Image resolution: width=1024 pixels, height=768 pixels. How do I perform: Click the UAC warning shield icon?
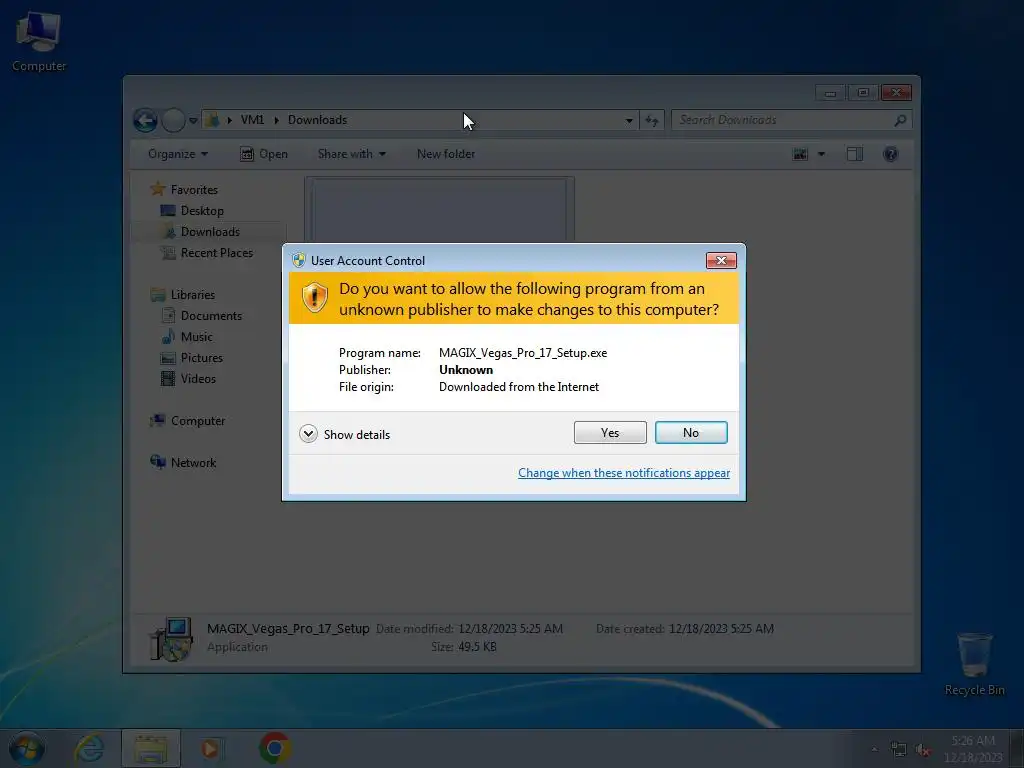tap(314, 298)
